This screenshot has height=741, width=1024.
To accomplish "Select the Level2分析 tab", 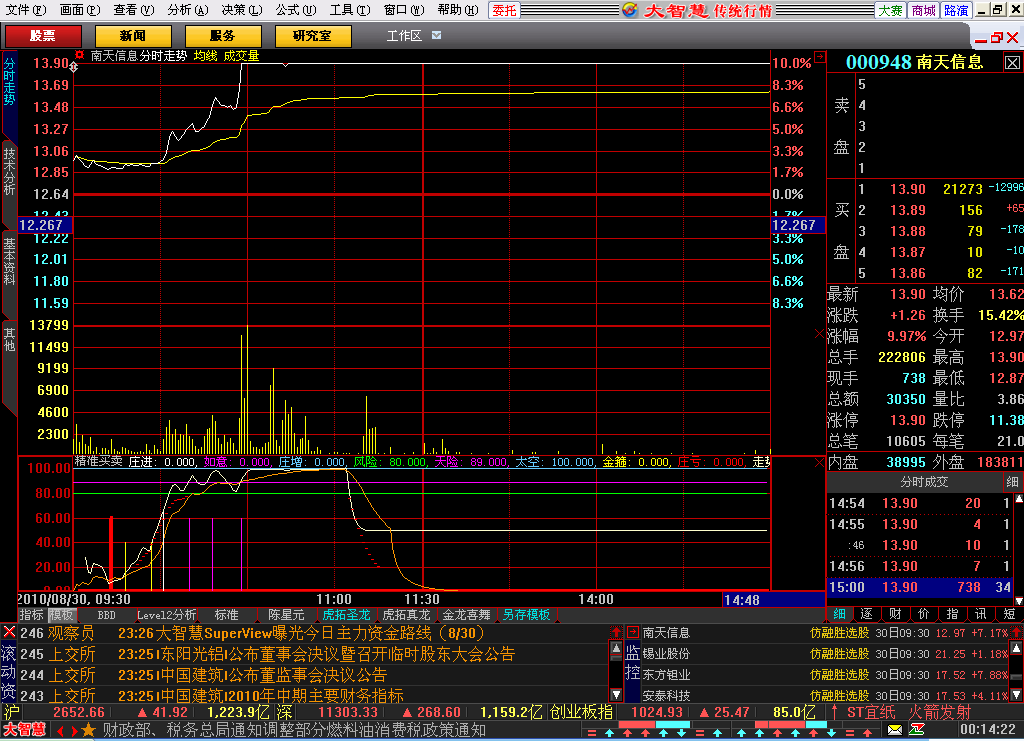I will pyautogui.click(x=167, y=615).
